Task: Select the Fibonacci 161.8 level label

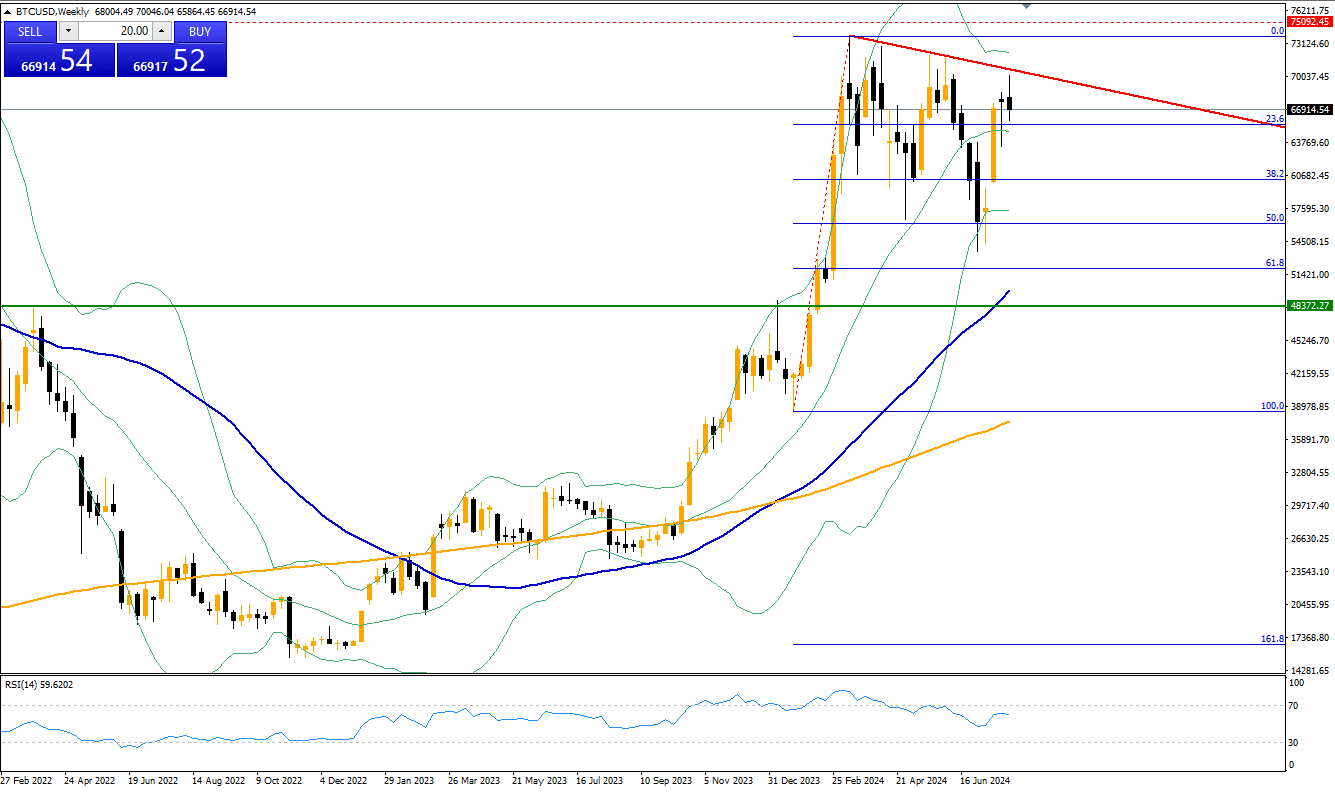Action: (x=1272, y=638)
